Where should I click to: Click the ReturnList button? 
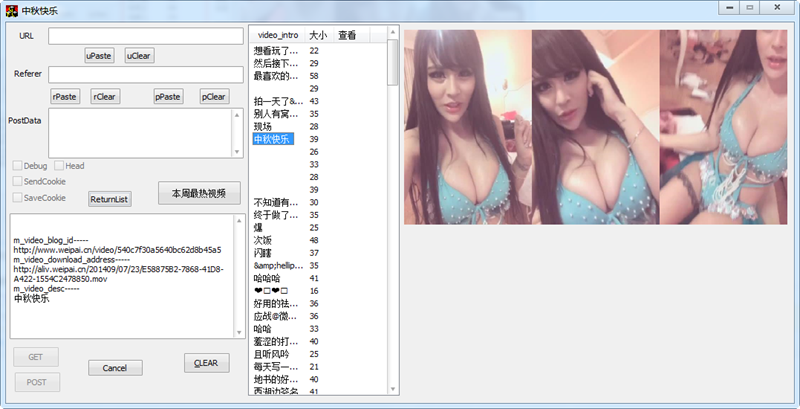point(110,199)
